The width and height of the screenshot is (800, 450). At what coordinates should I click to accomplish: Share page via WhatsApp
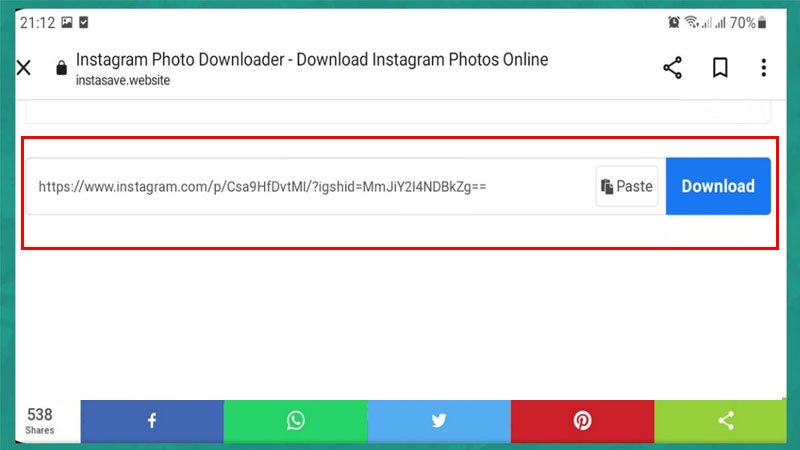point(295,421)
